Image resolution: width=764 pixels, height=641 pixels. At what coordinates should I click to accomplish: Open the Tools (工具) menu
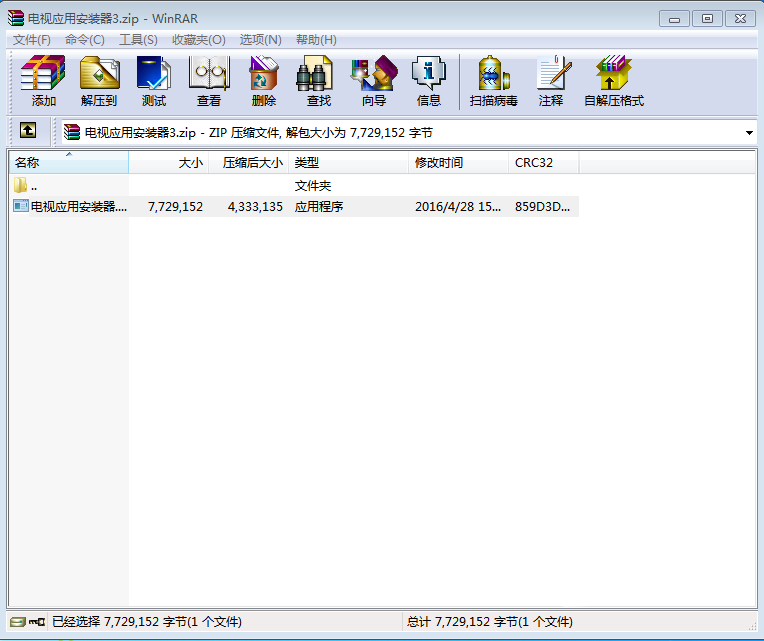click(x=138, y=40)
